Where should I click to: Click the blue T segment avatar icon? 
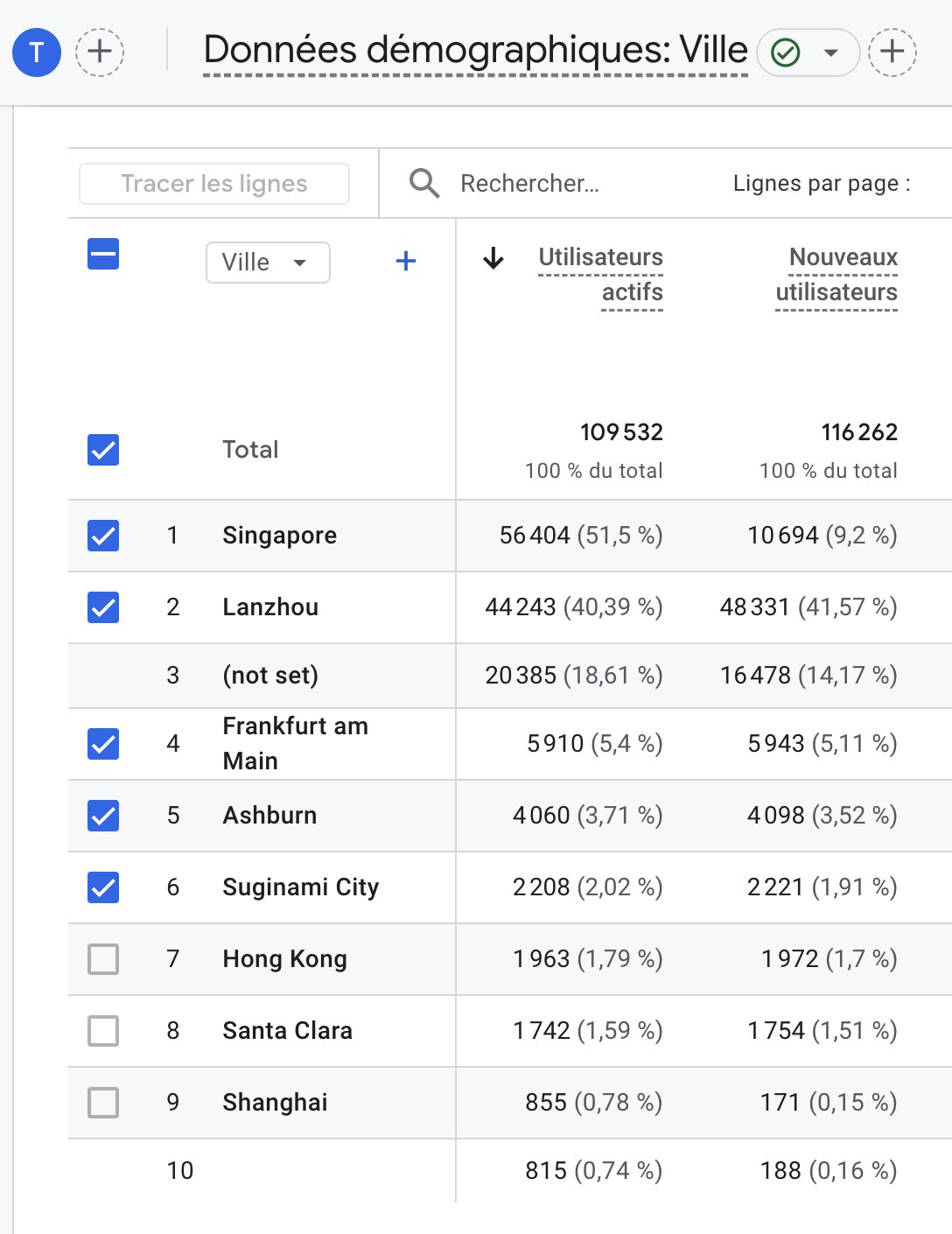(x=37, y=53)
